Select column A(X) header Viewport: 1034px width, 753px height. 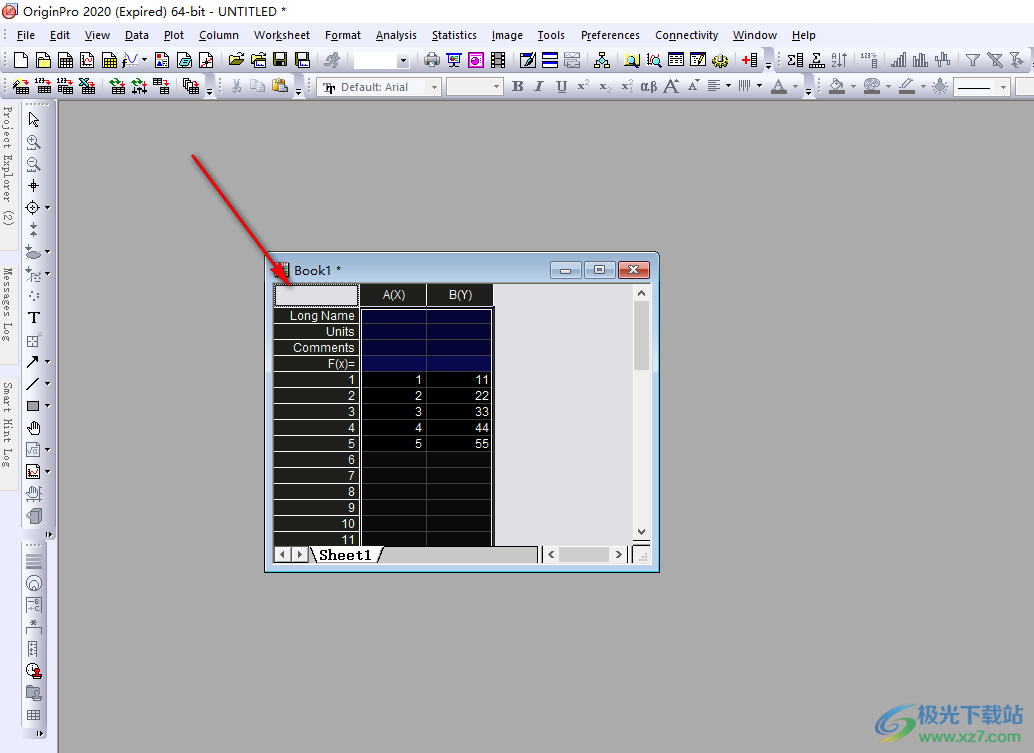[394, 295]
